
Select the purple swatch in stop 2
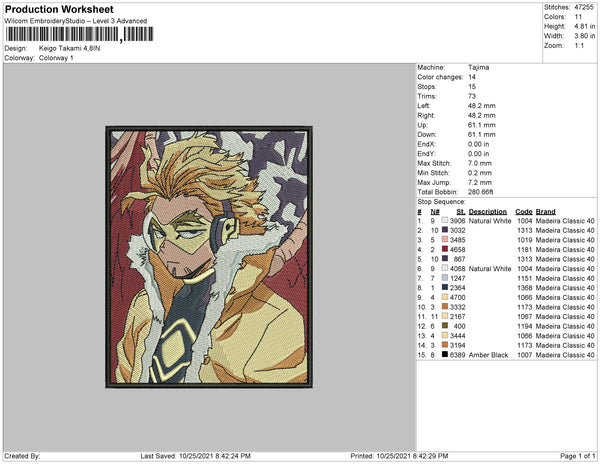tap(445, 230)
